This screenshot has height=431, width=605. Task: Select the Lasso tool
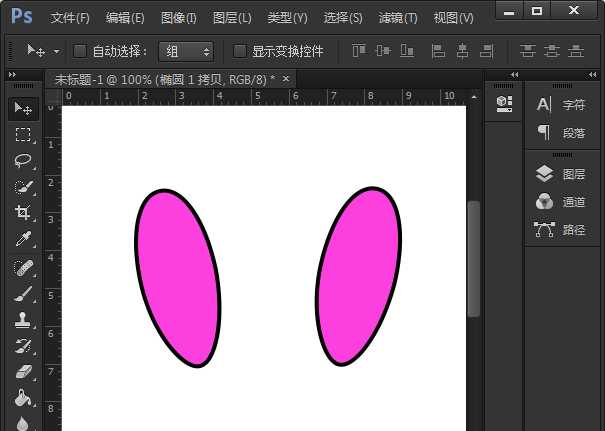(23, 160)
